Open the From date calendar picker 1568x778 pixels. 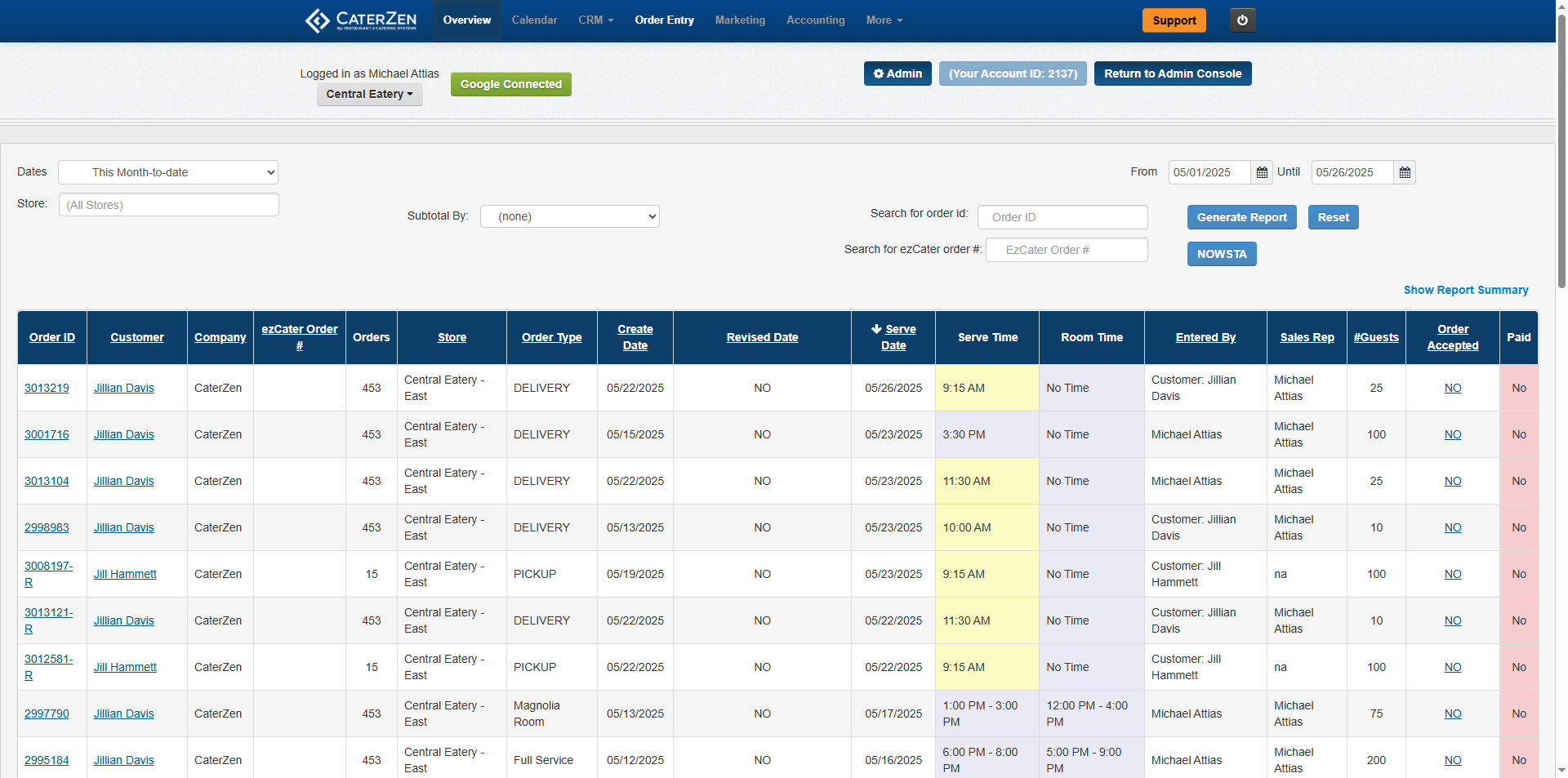click(1262, 172)
